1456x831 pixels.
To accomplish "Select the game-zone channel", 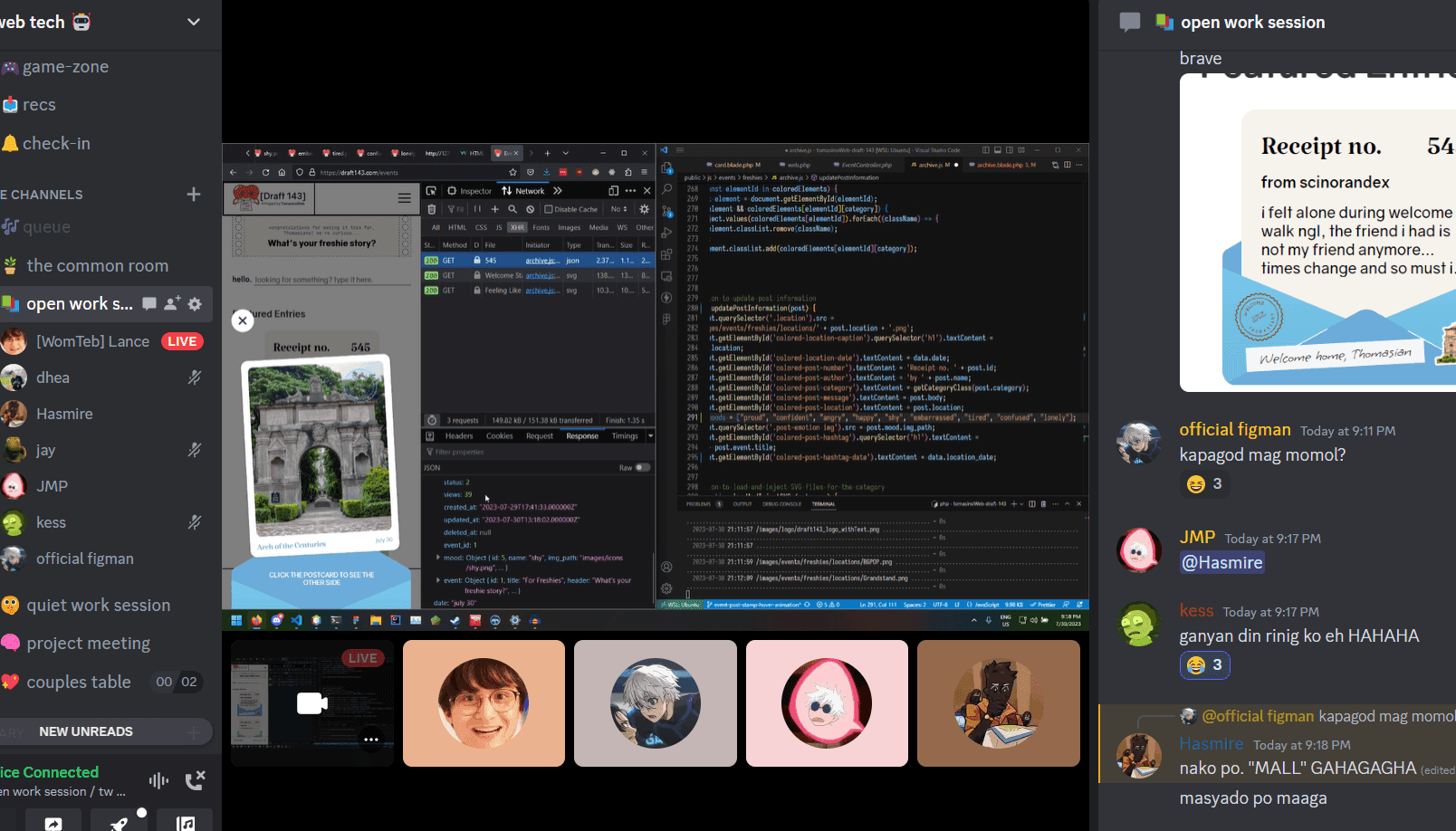I will 65,67.
